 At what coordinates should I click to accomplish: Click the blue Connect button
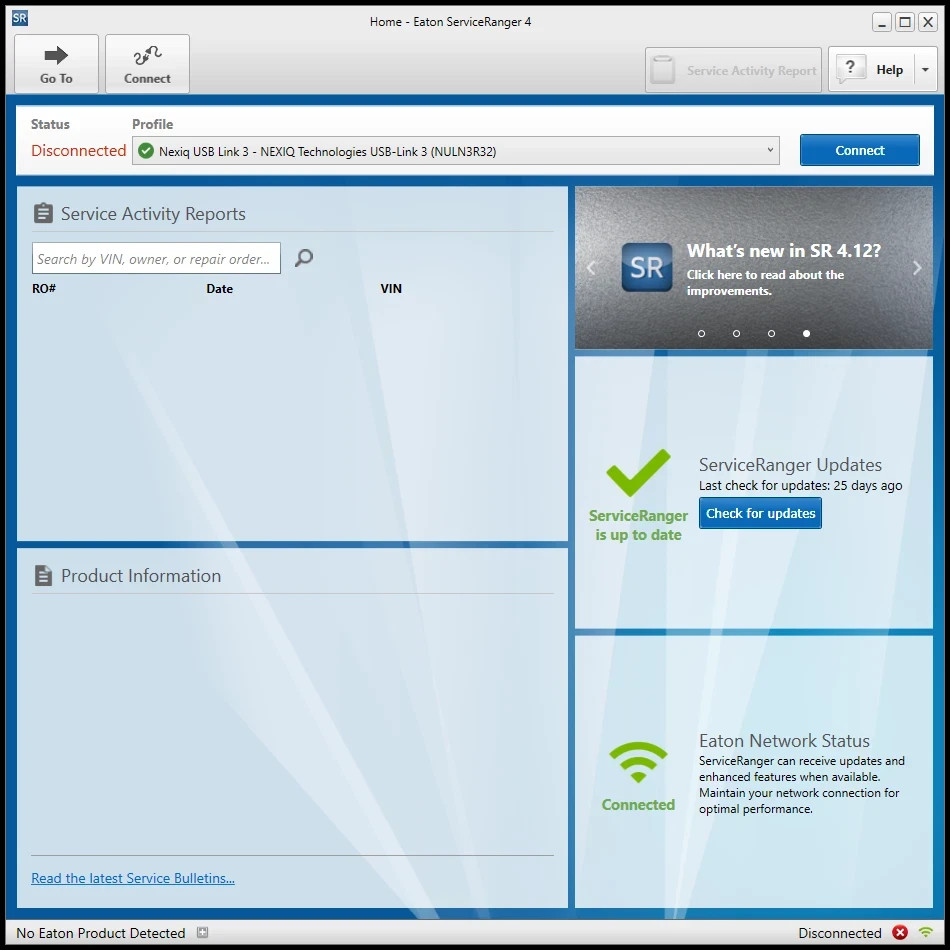click(x=859, y=150)
